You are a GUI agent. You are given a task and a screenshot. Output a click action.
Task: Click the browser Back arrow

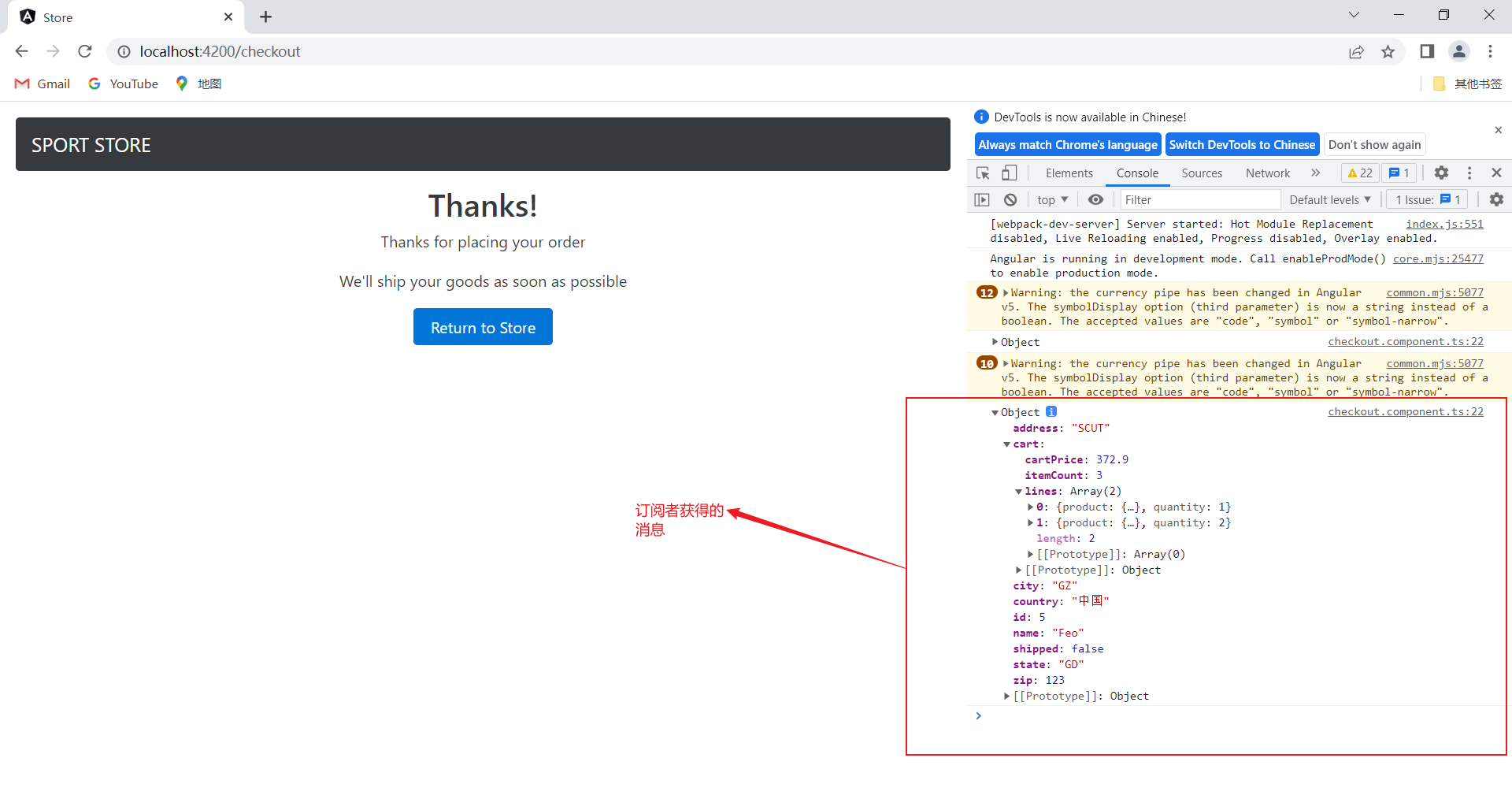(22, 51)
